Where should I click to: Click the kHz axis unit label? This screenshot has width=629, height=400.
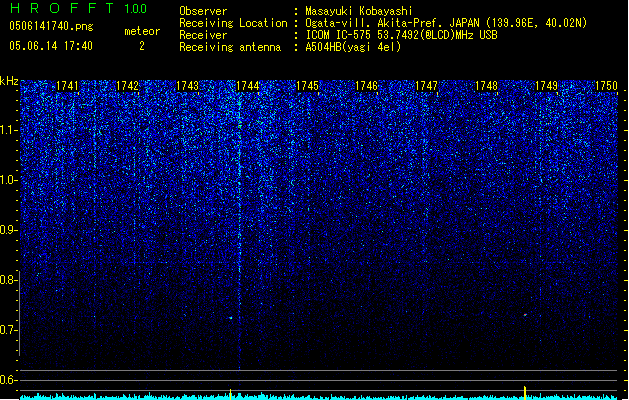click(x=9, y=81)
